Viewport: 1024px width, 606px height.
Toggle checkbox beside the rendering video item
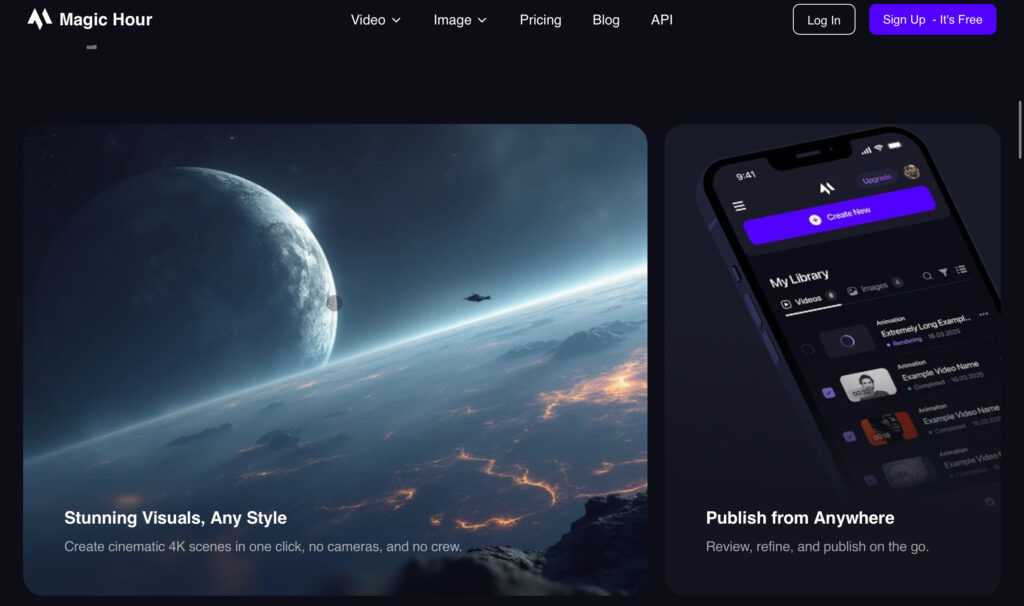[808, 349]
